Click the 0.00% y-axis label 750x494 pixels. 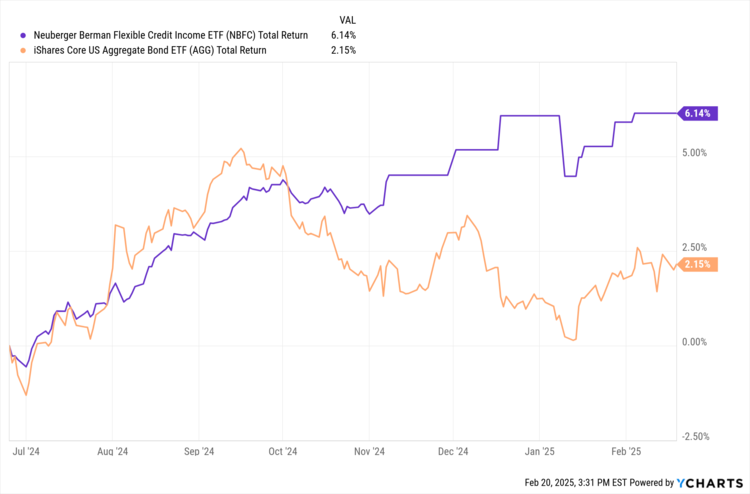(x=694, y=342)
